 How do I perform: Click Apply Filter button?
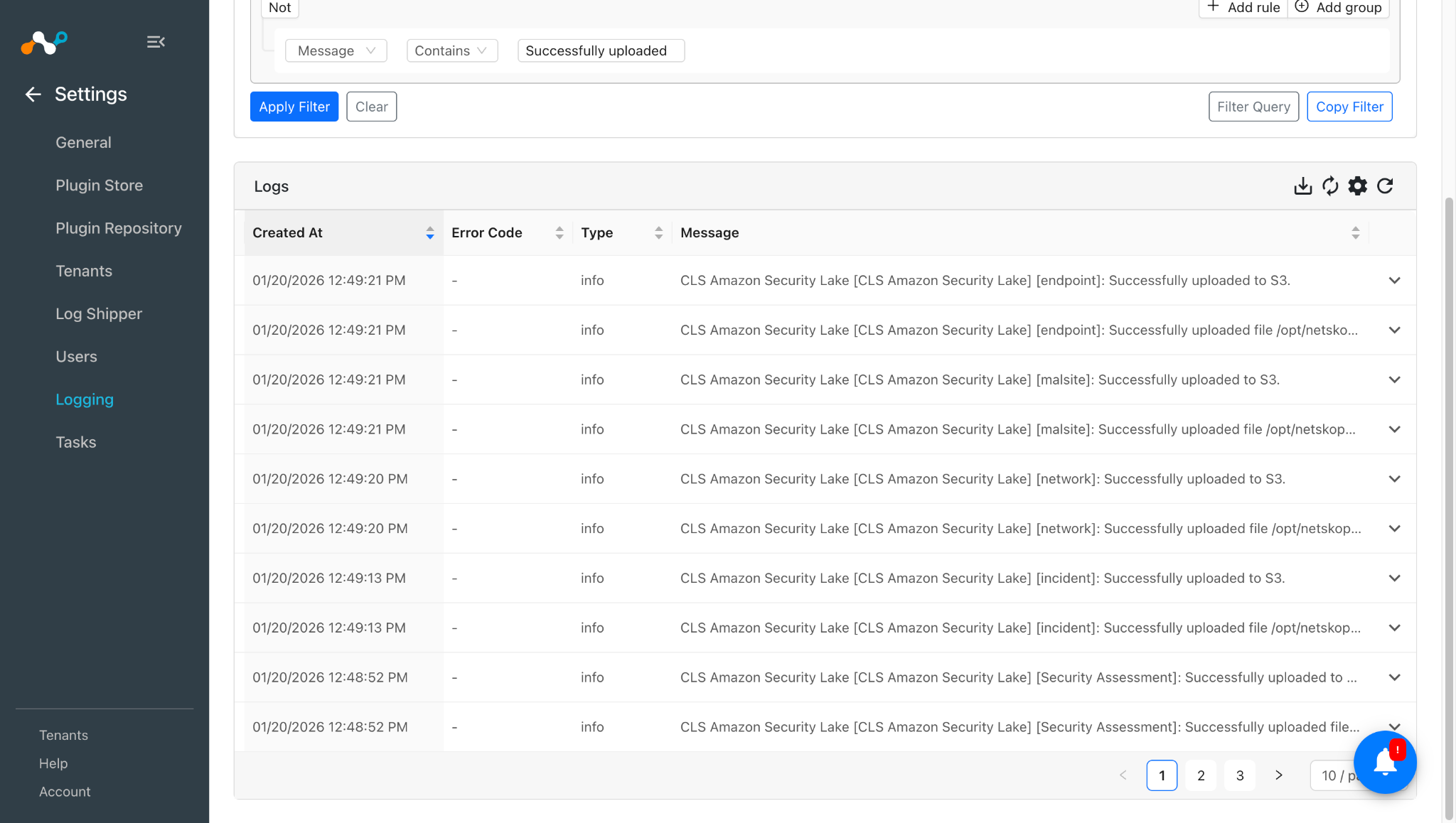point(294,107)
